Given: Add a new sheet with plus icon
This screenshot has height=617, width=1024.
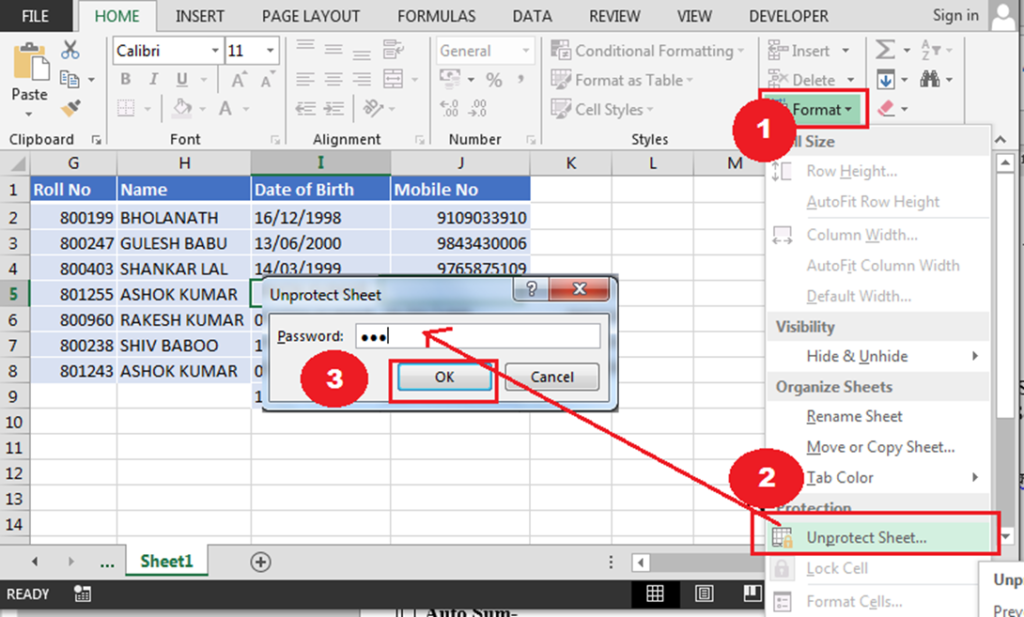Looking at the screenshot, I should point(261,562).
